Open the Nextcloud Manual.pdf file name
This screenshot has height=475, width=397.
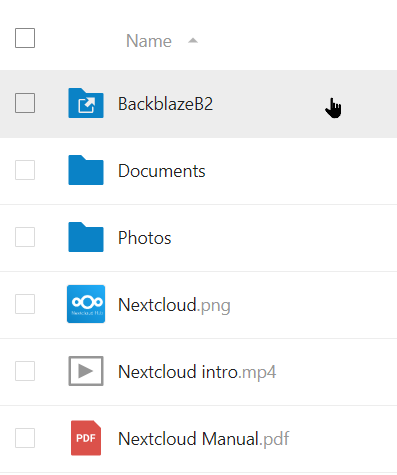(204, 439)
